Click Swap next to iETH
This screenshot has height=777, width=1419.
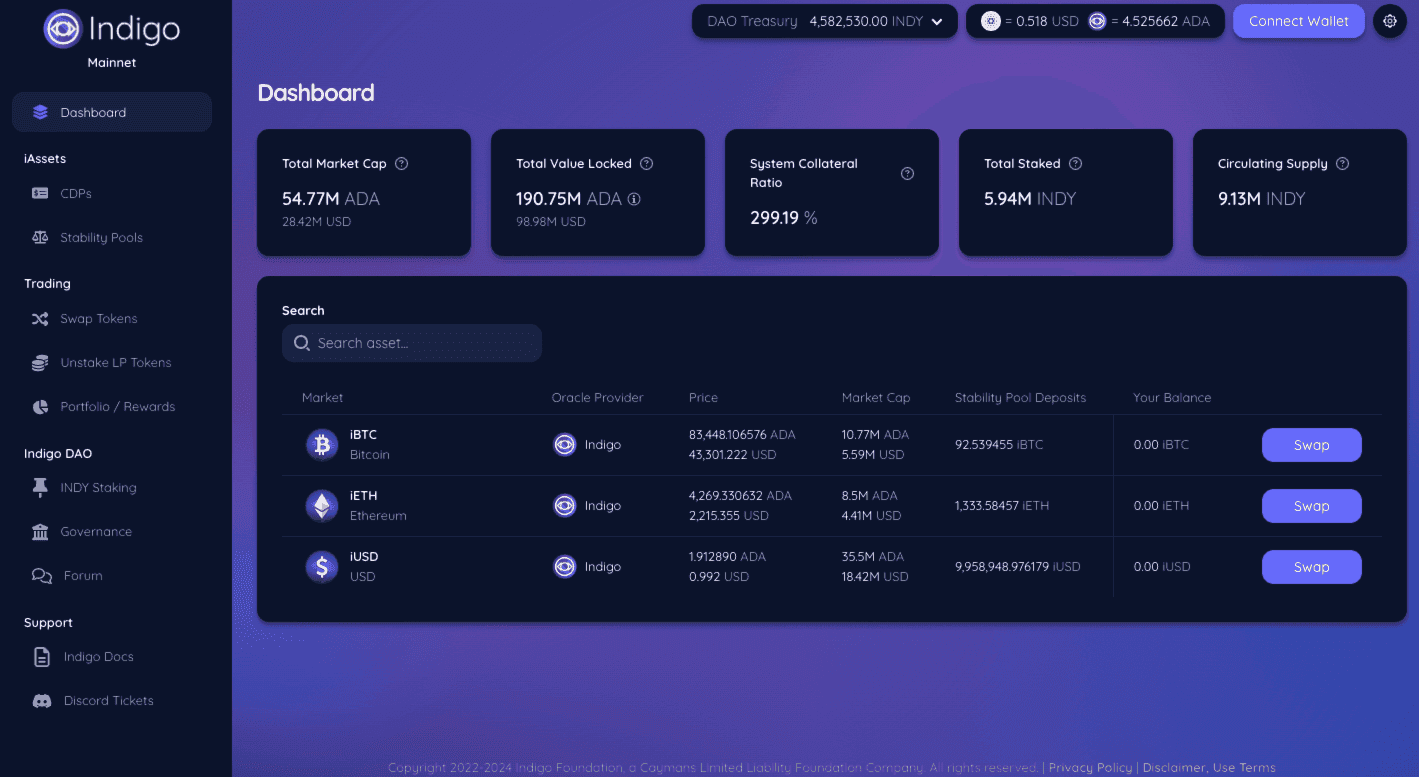click(x=1311, y=506)
